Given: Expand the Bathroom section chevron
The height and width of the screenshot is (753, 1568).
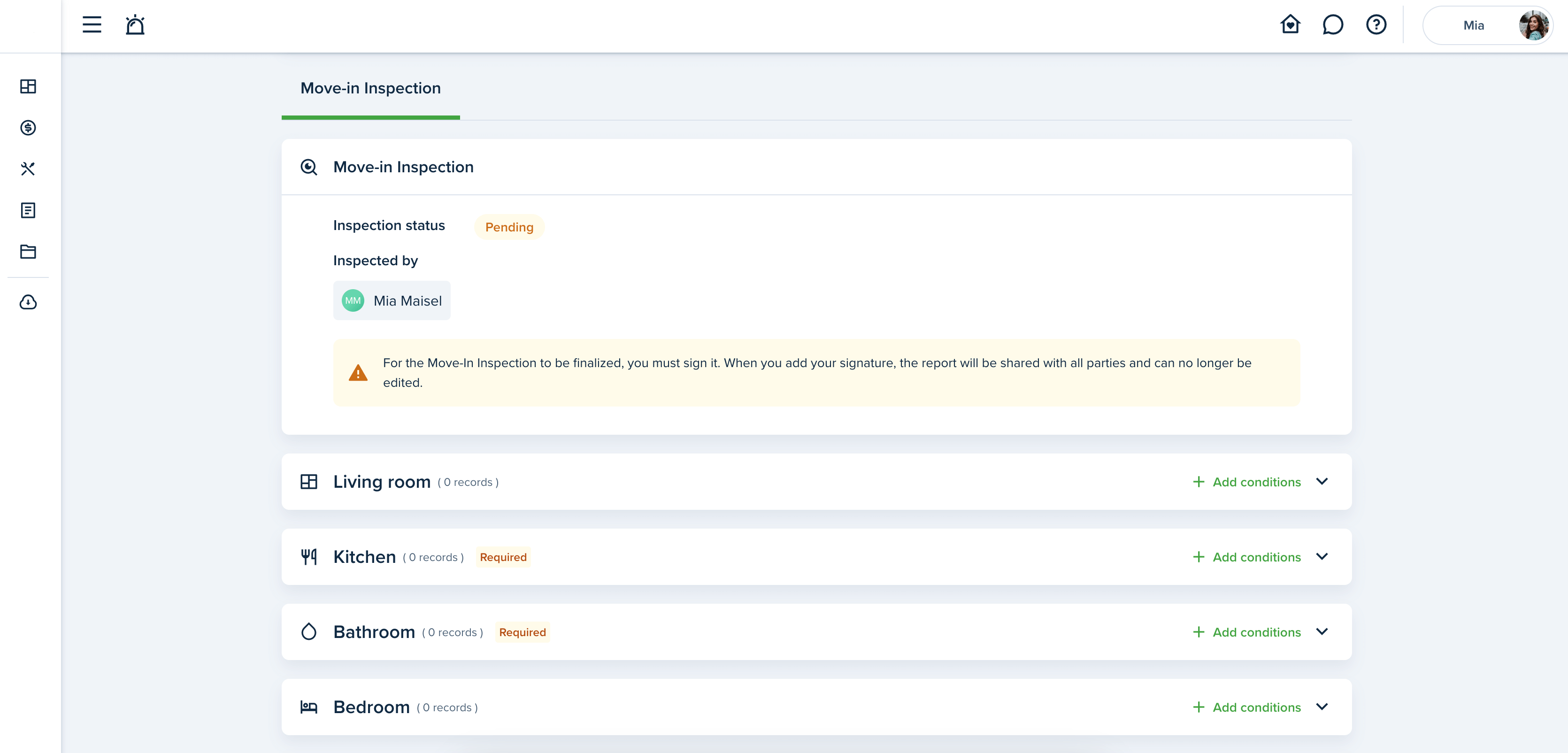Looking at the screenshot, I should coord(1322,632).
